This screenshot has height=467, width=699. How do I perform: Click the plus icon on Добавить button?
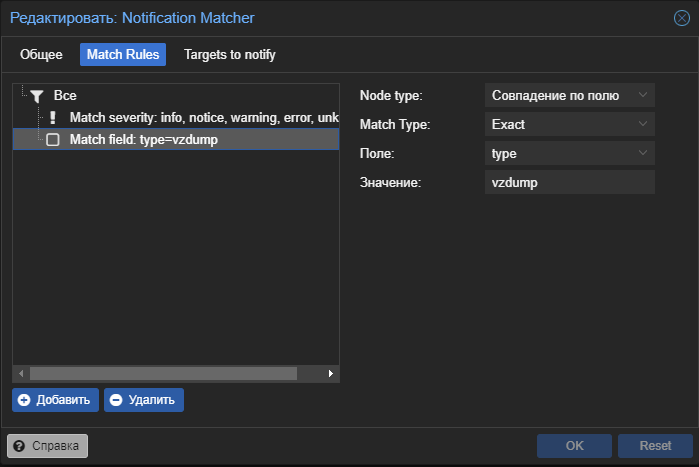coord(24,400)
